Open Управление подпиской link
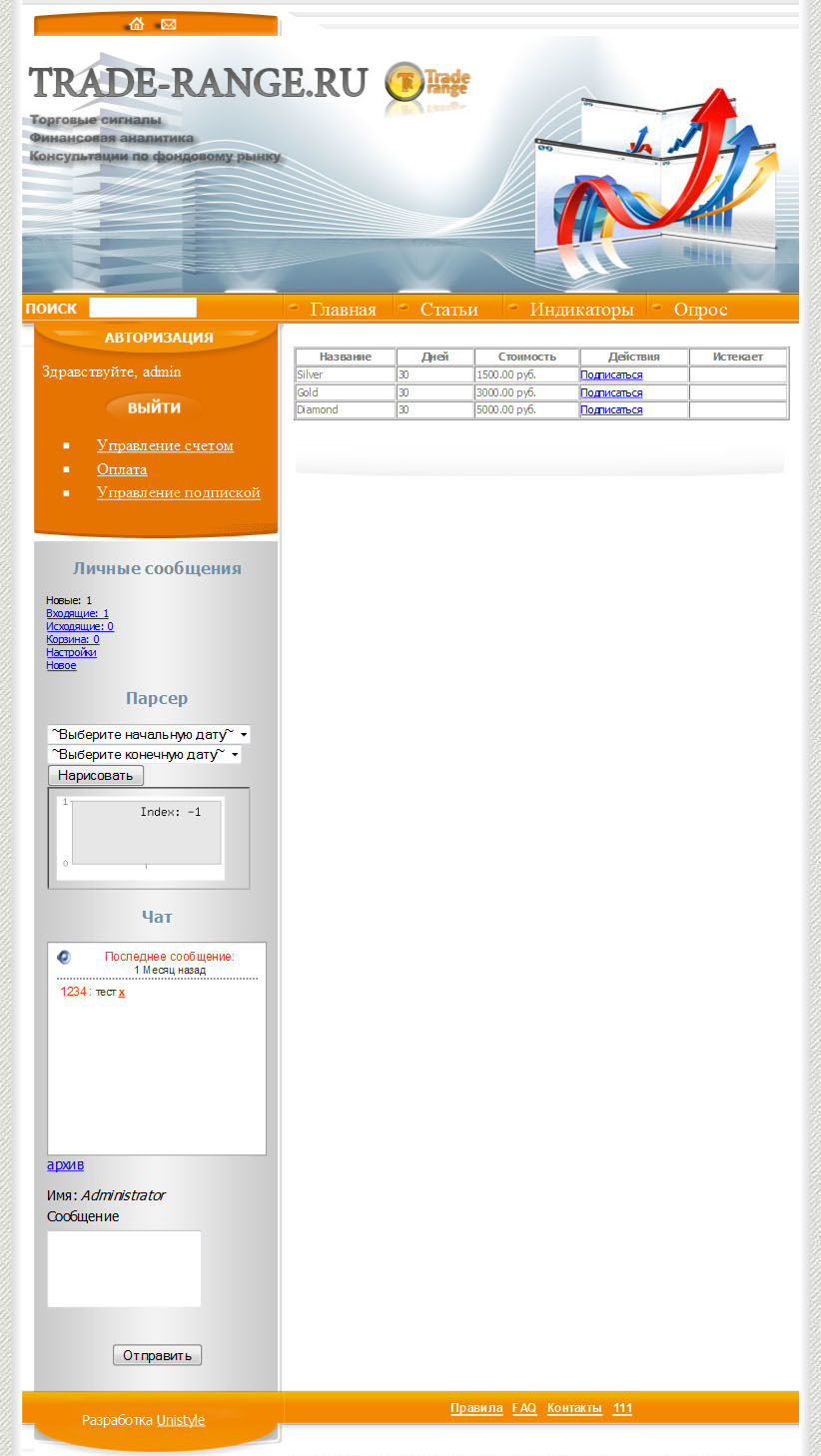The height and width of the screenshot is (1456, 821). pos(179,492)
